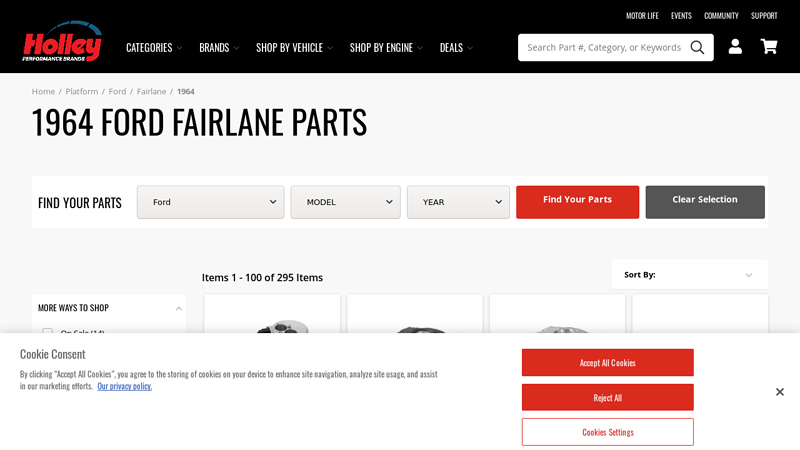Viewport: 800px width, 450px height.
Task: Focus the part search field
Action: (604, 47)
